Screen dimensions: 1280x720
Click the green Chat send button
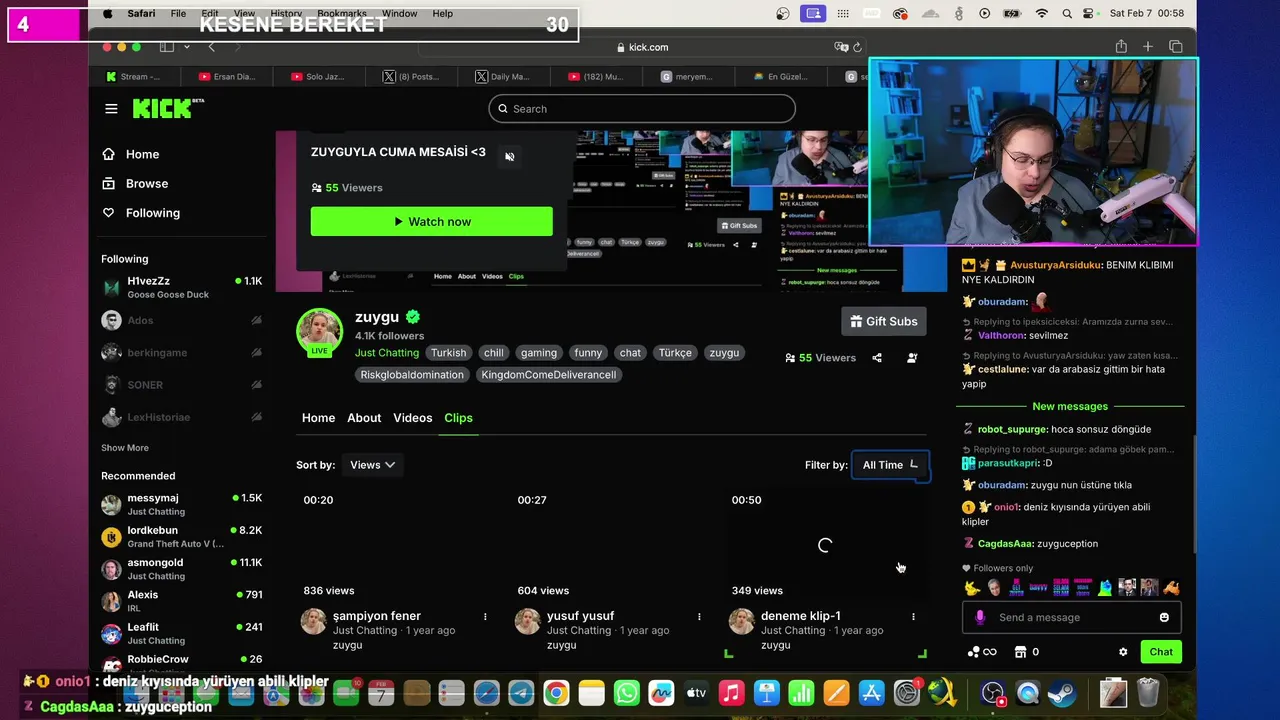[x=1161, y=652]
